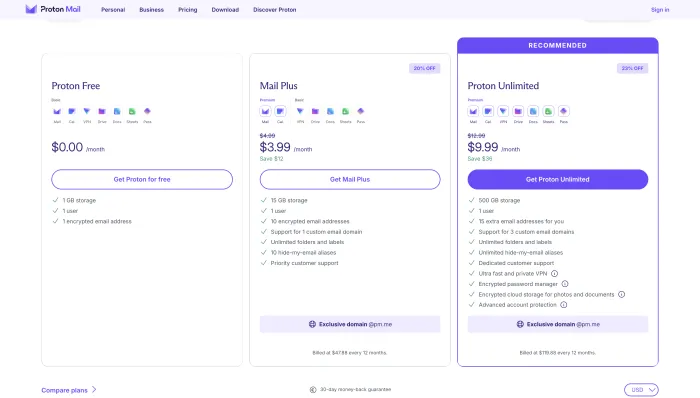Click the Proton Mail logo
The height and width of the screenshot is (398, 700).
[53, 9]
